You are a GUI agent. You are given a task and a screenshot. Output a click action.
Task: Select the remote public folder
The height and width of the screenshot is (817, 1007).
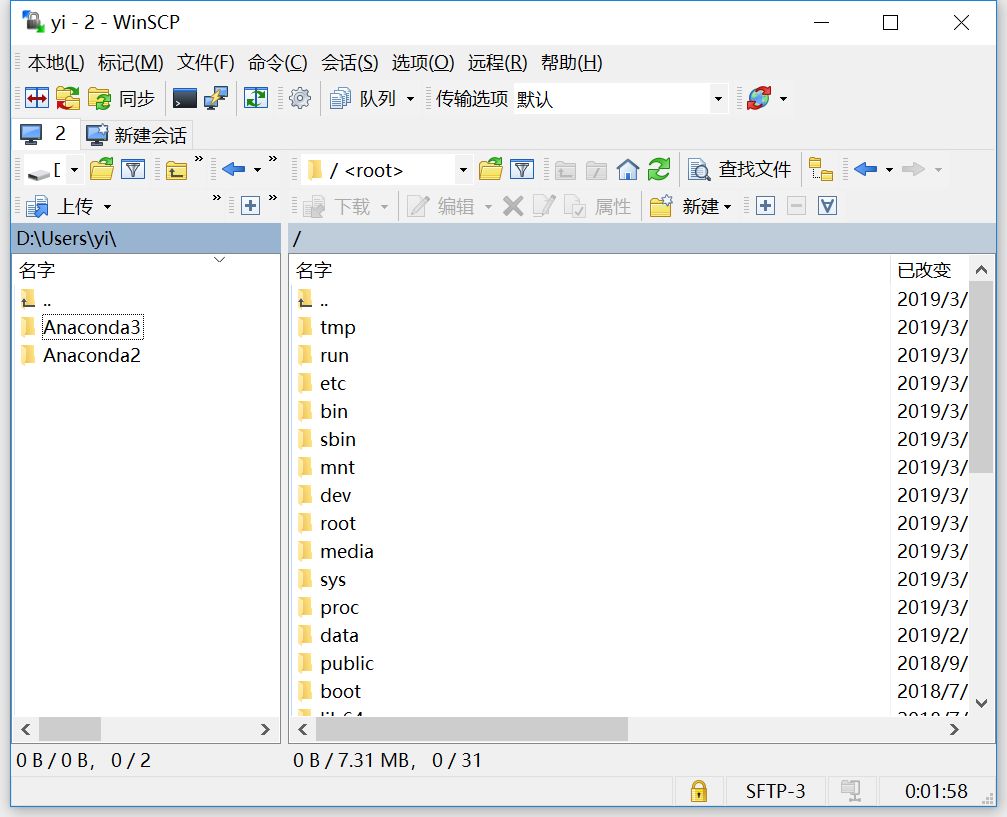pos(347,663)
